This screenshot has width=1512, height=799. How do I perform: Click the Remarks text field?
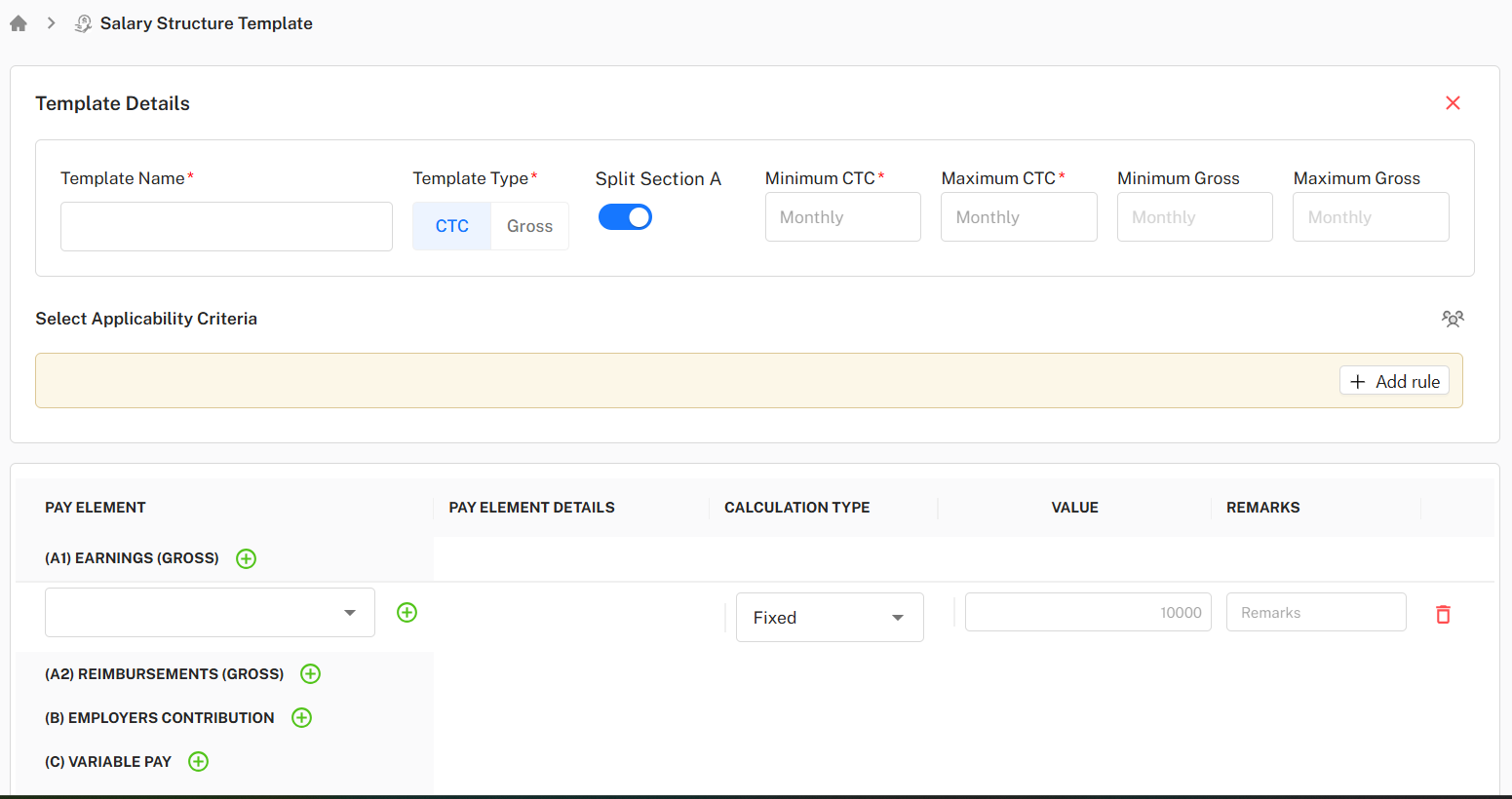tap(1315, 612)
